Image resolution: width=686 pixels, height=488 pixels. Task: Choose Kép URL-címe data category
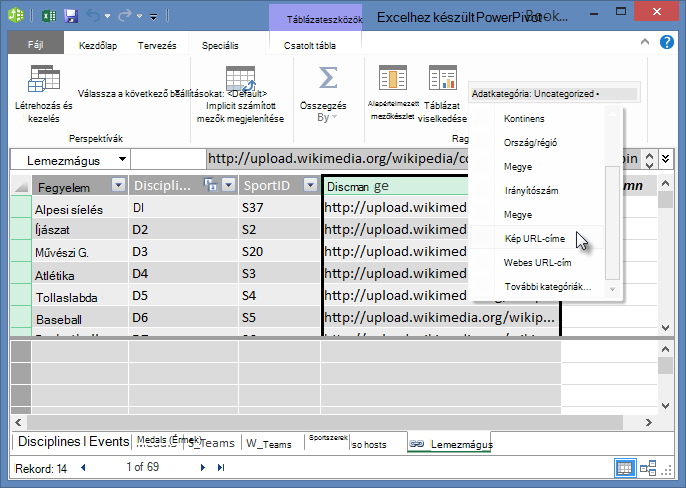(x=535, y=239)
